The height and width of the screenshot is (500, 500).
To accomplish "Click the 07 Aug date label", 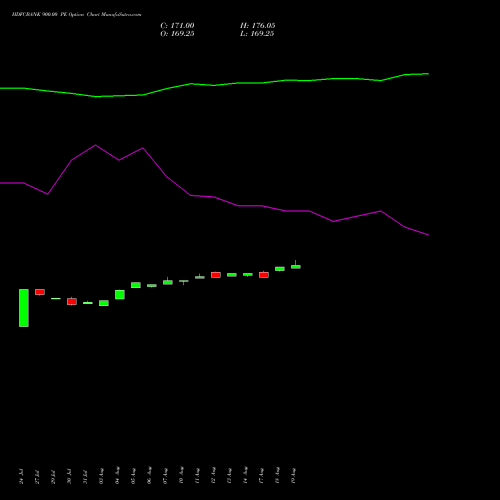I will click(x=165, y=476).
